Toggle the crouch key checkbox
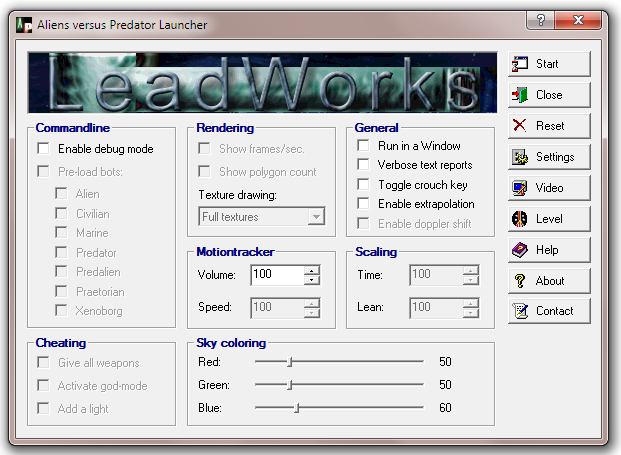The height and width of the screenshot is (455, 621). click(x=363, y=184)
